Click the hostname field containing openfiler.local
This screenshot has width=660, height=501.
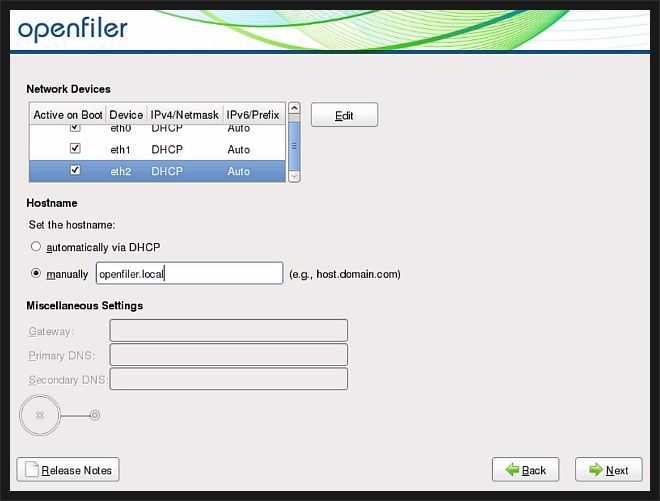(x=189, y=273)
